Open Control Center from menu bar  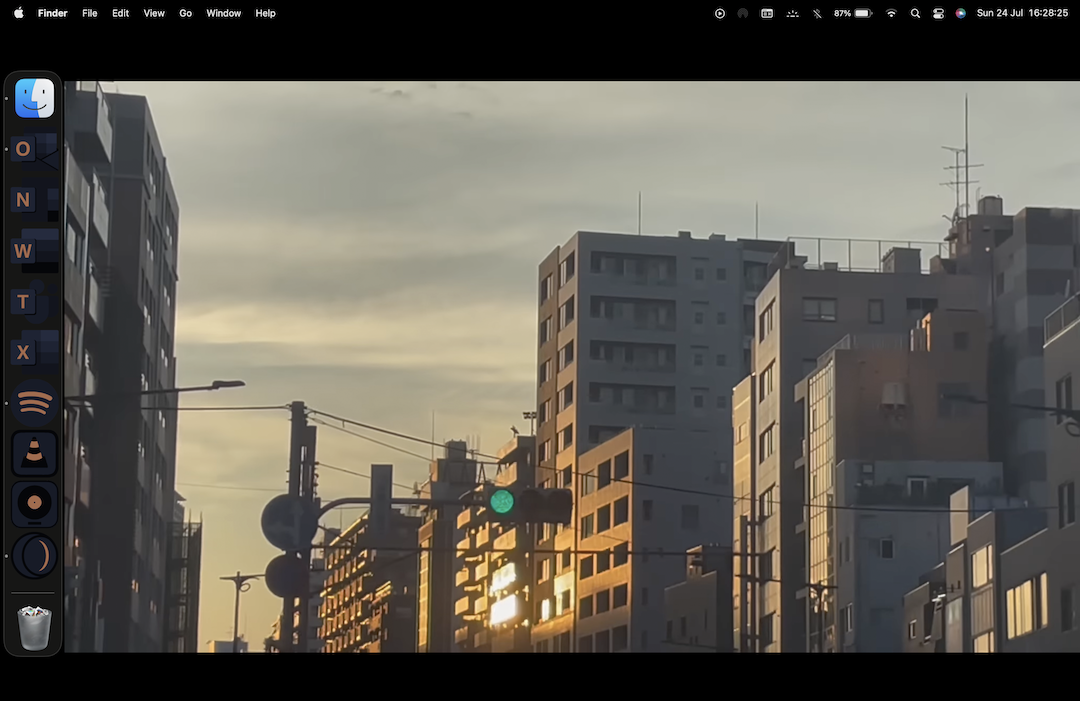pos(938,13)
